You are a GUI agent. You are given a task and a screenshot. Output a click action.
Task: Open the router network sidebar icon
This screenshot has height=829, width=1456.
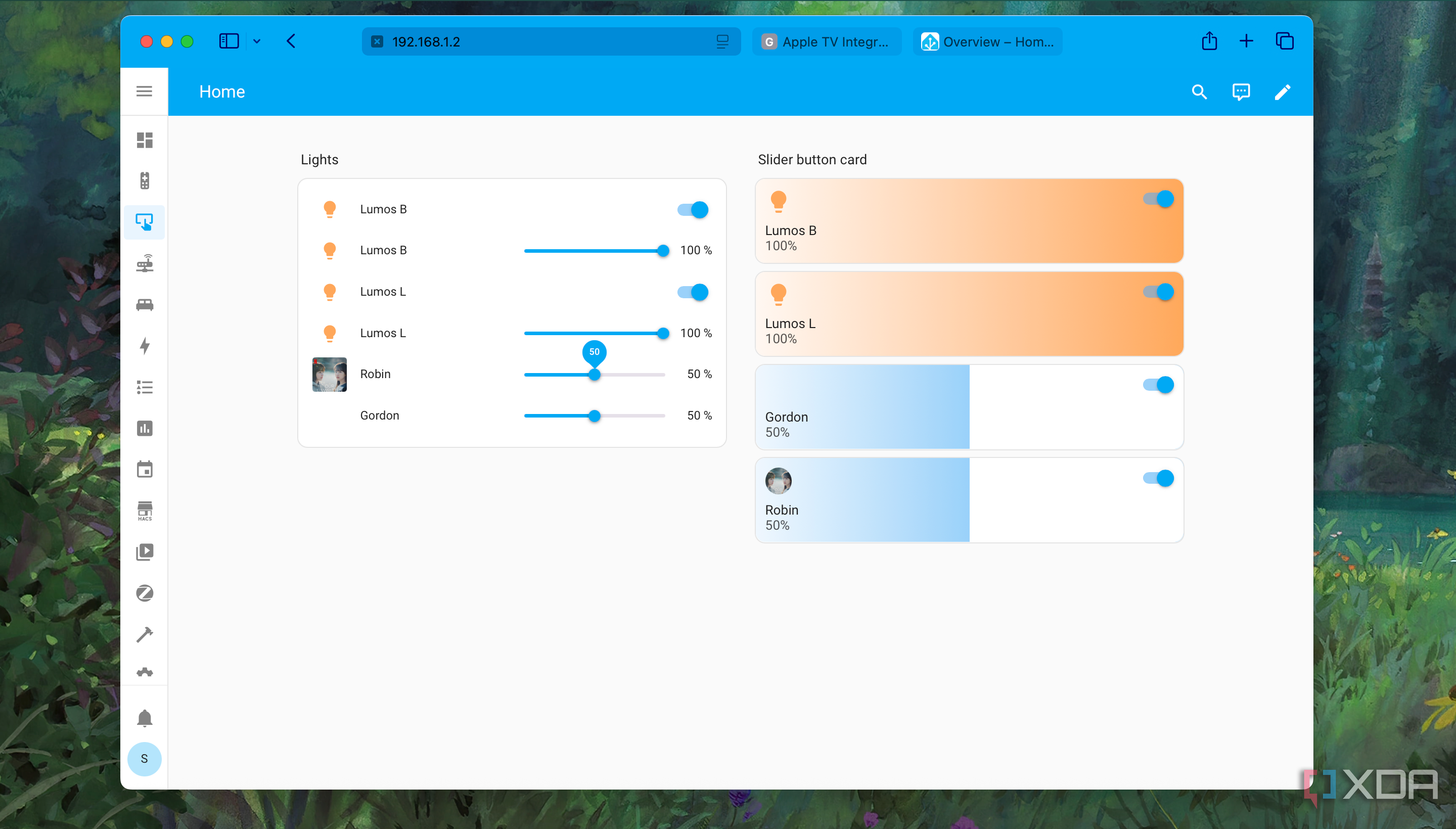145,264
